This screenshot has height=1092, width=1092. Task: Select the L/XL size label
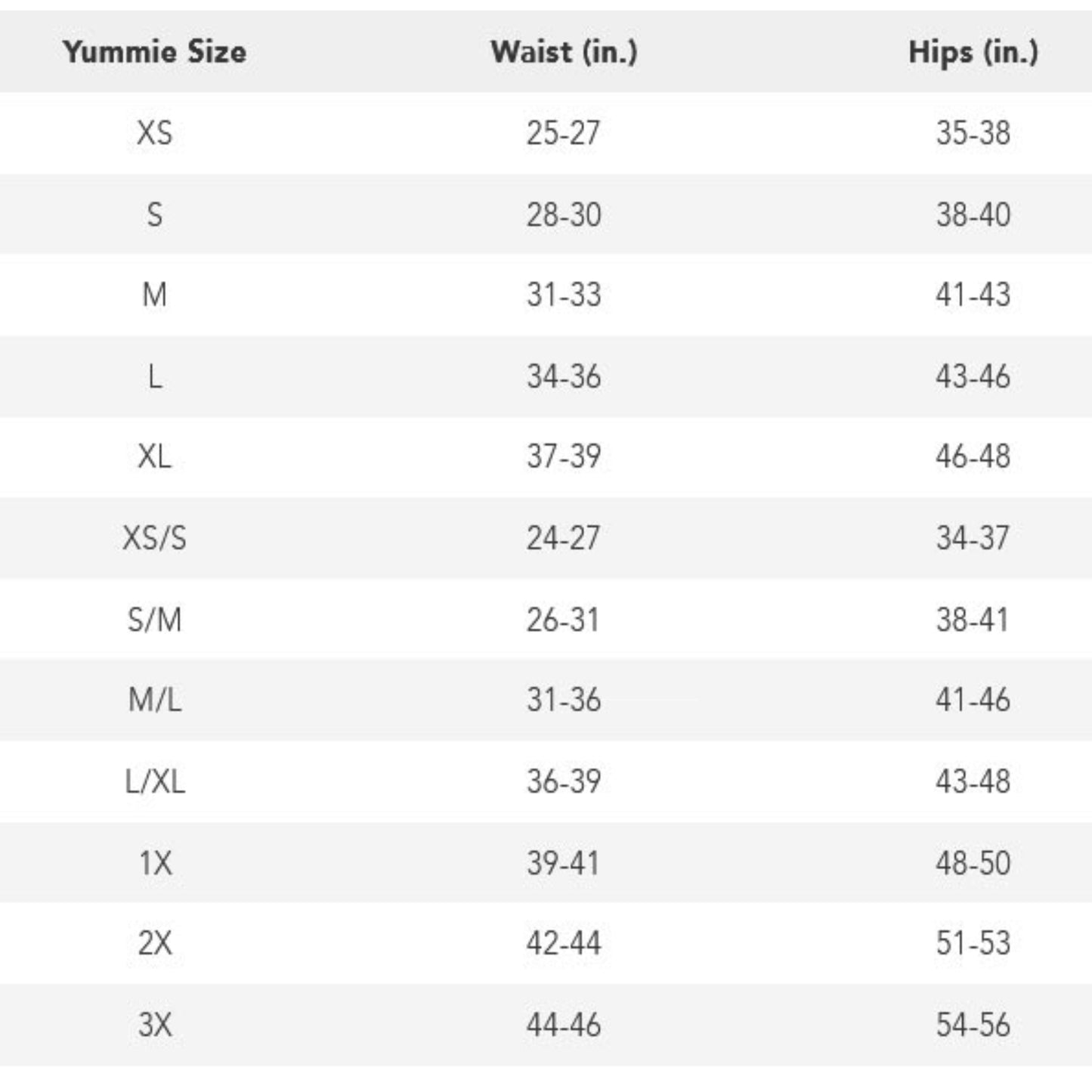(155, 781)
